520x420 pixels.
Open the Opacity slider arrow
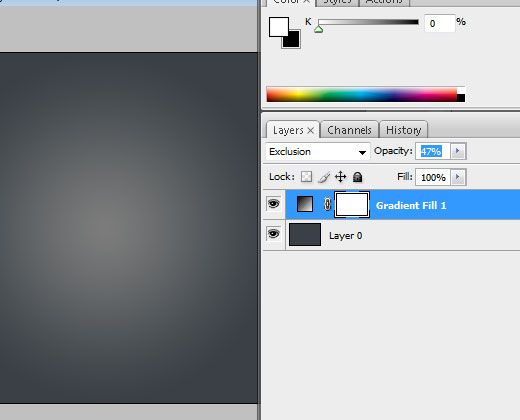coord(458,151)
